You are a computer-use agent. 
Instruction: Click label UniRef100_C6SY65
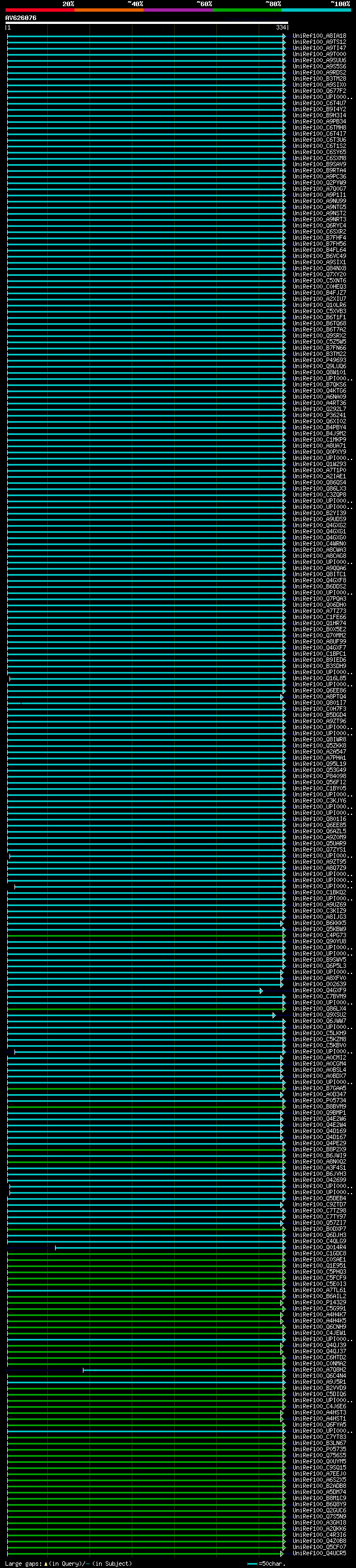pos(319,152)
